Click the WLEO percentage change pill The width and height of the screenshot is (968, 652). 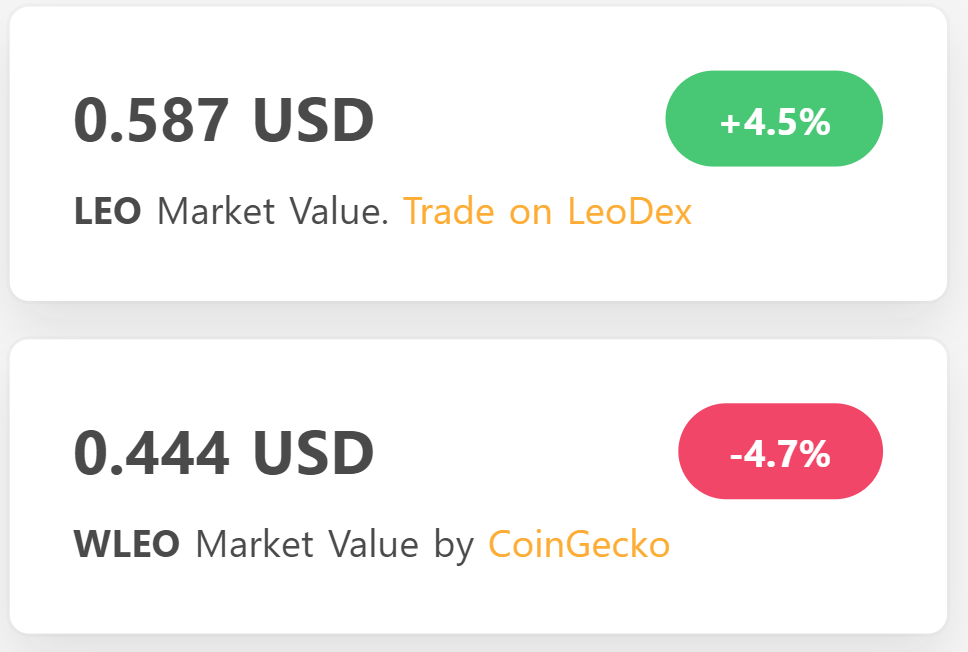[780, 451]
